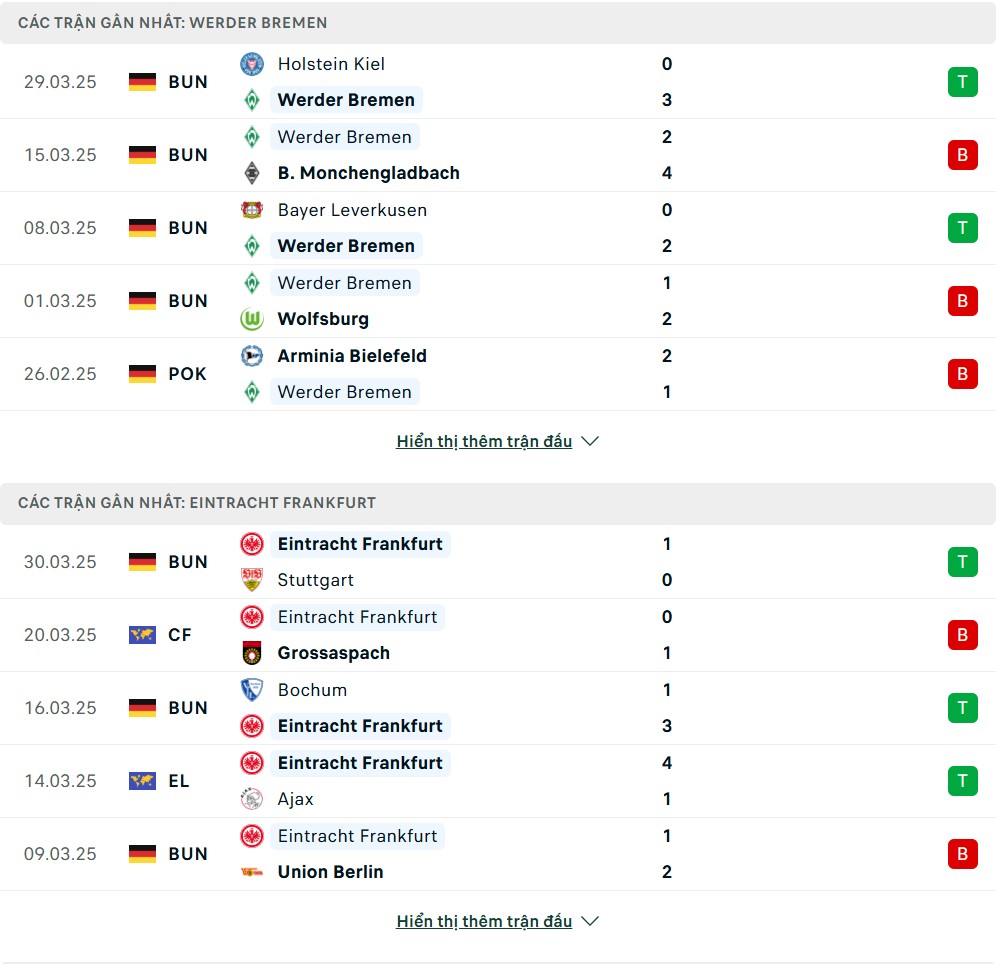This screenshot has width=996, height=964.
Task: Click the Union Berlin club logo
Action: click(252, 872)
